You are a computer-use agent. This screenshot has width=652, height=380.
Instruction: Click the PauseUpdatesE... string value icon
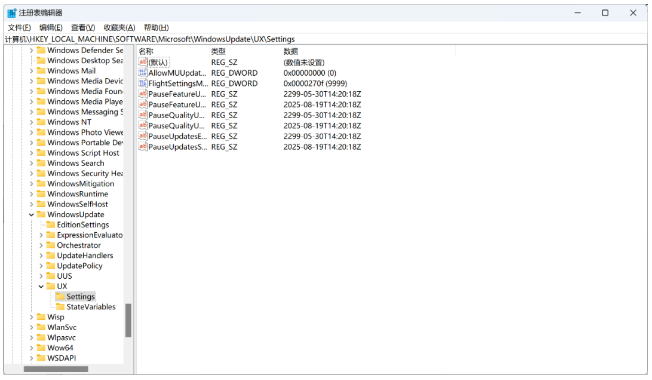click(x=143, y=136)
